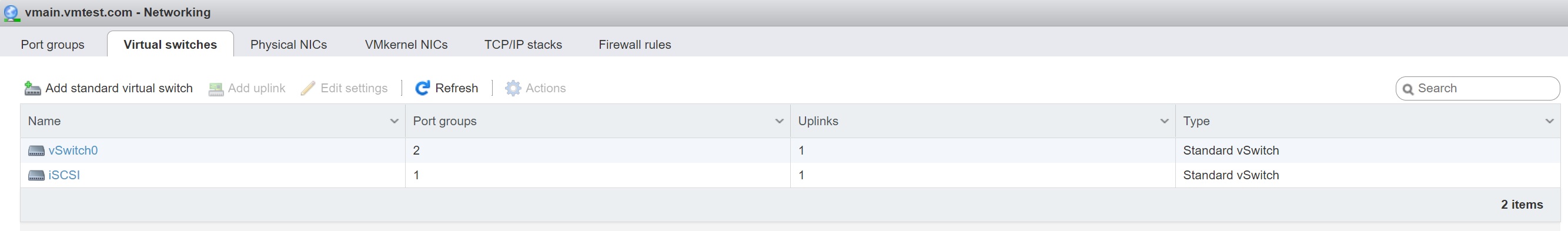Click the Actions gear icon
The image size is (1568, 231).
(513, 88)
